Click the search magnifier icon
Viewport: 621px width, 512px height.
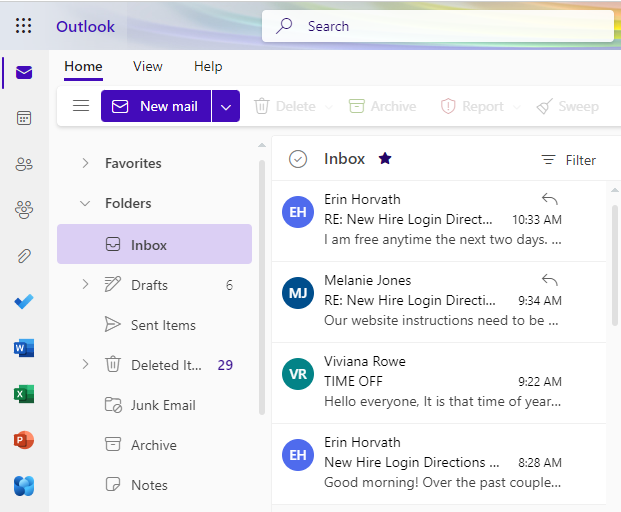pyautogui.click(x=284, y=26)
